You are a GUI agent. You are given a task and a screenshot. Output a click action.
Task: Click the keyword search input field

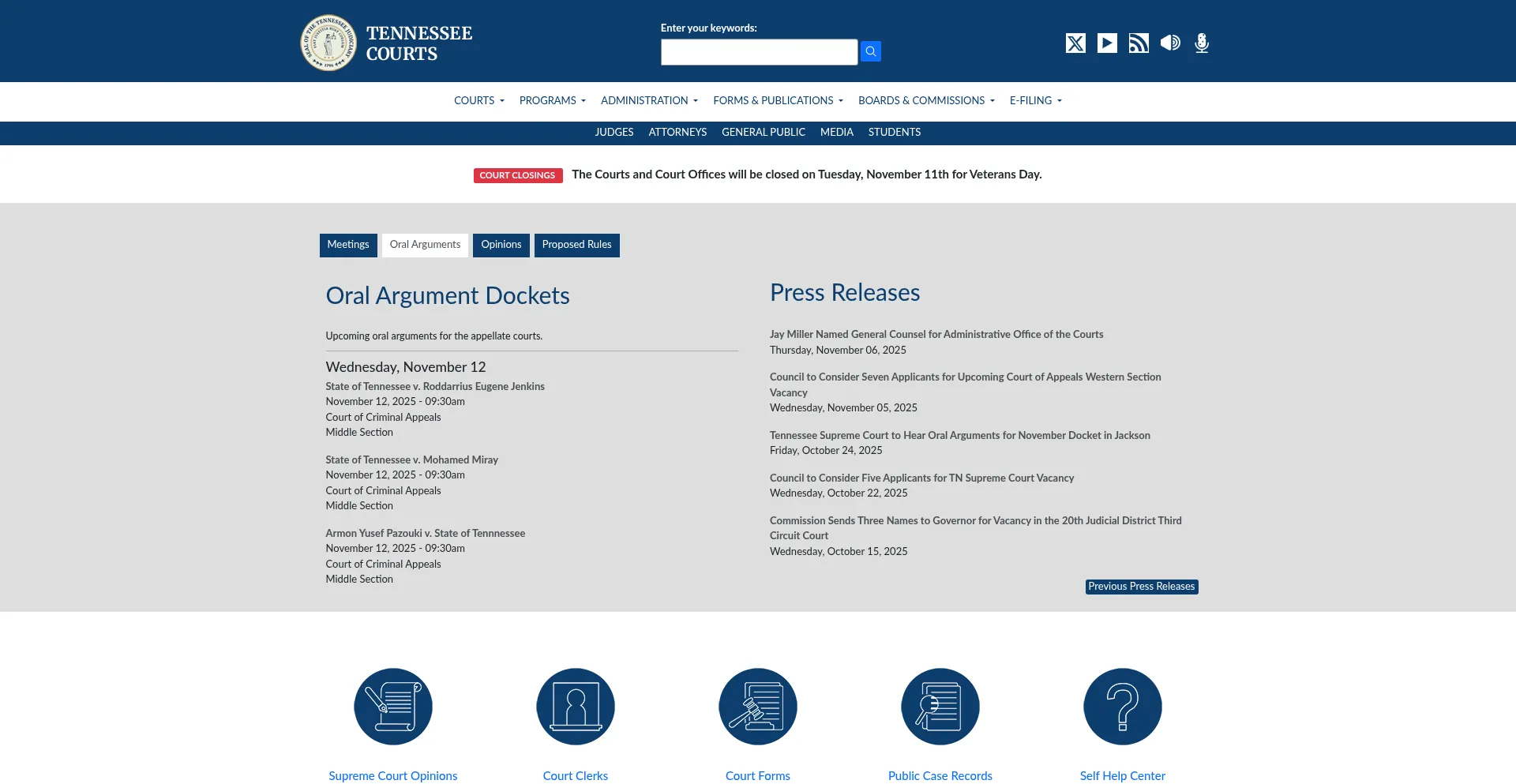[759, 52]
